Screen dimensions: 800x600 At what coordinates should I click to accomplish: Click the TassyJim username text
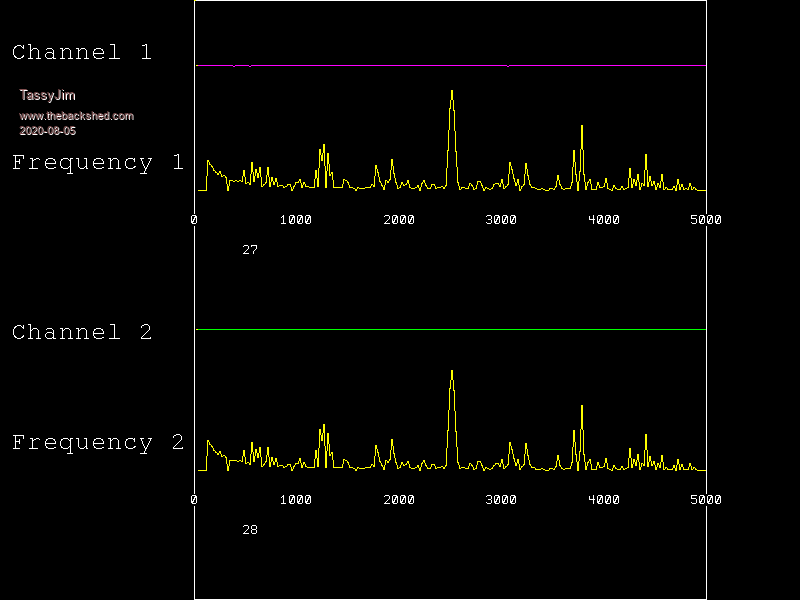pos(47,96)
